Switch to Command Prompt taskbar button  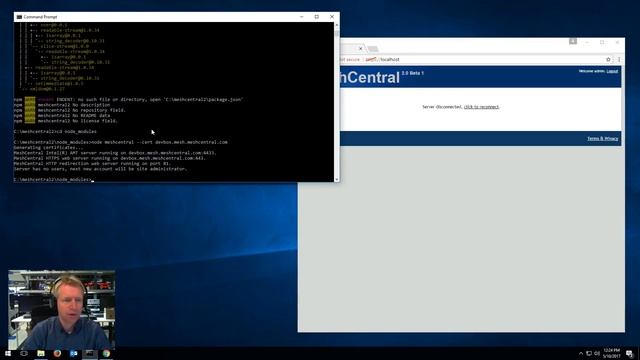90,353
